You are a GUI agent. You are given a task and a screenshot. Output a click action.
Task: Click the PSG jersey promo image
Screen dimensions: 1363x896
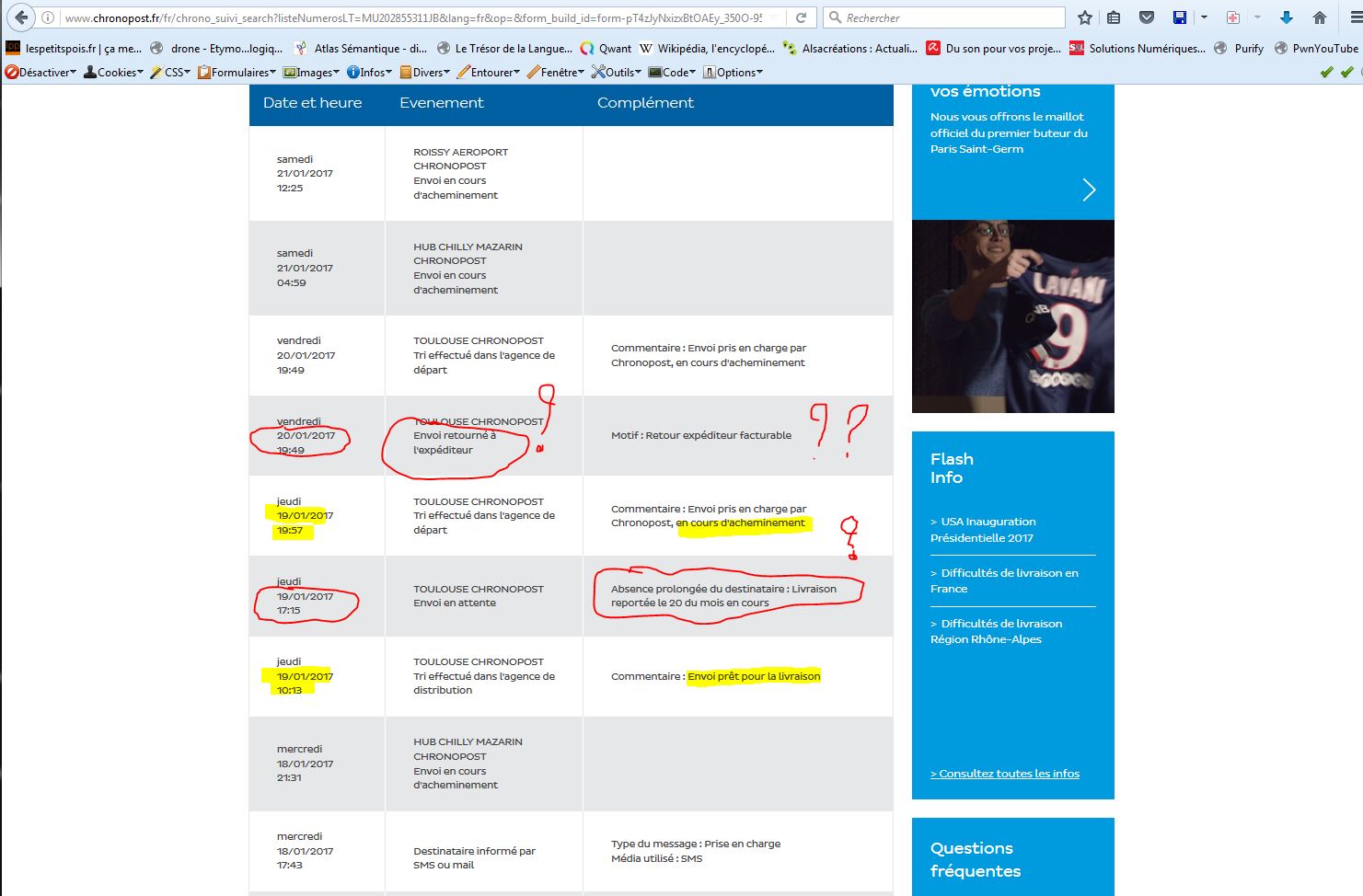coord(1013,316)
